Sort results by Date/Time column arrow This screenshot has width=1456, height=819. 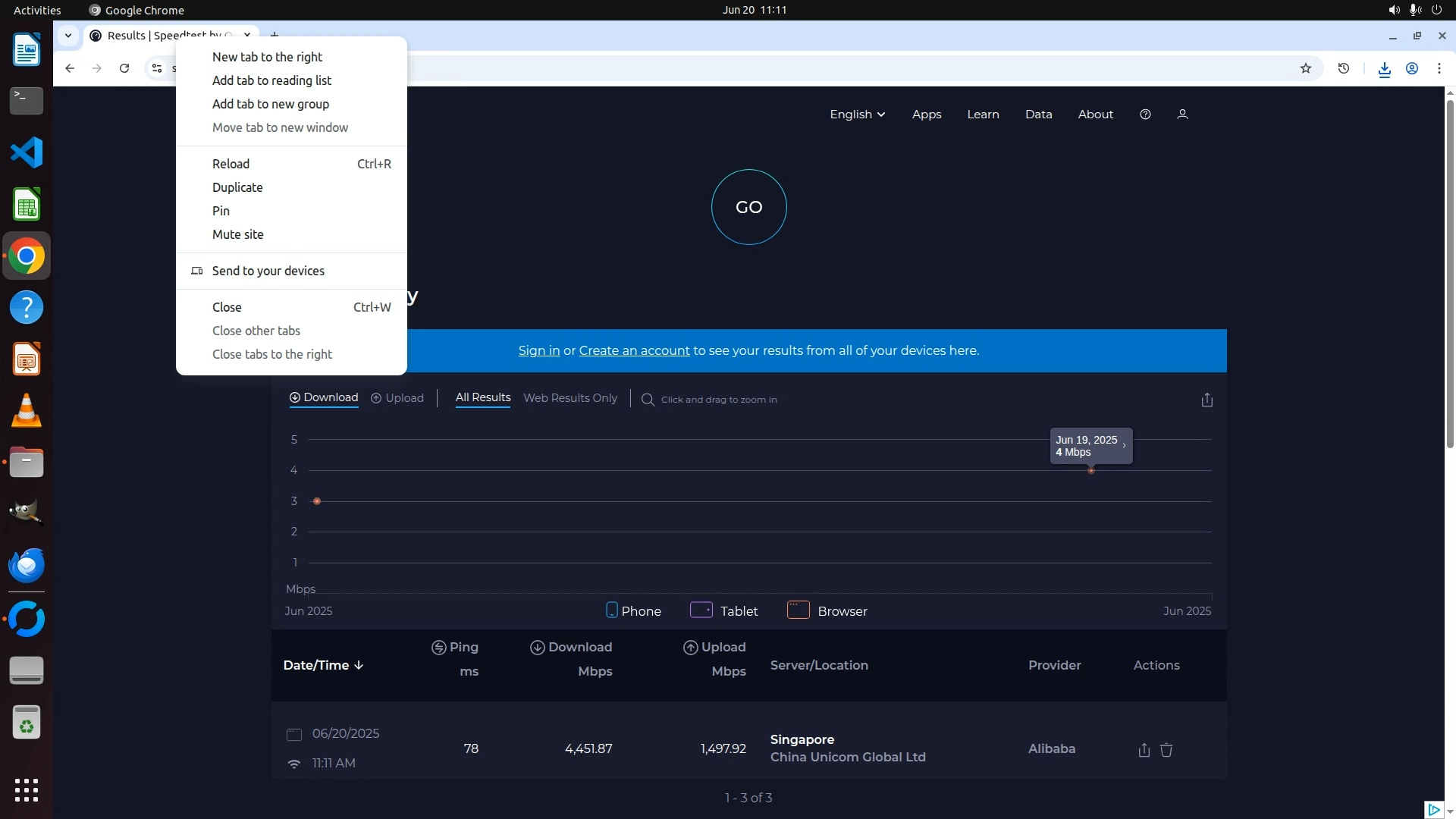(x=359, y=665)
